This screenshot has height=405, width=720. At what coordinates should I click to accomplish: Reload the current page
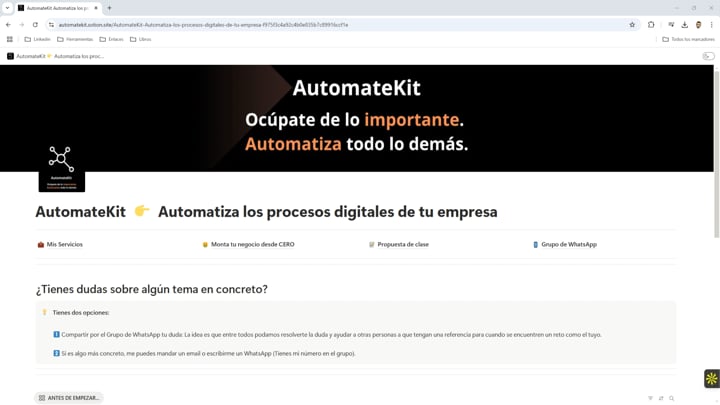pos(35,25)
